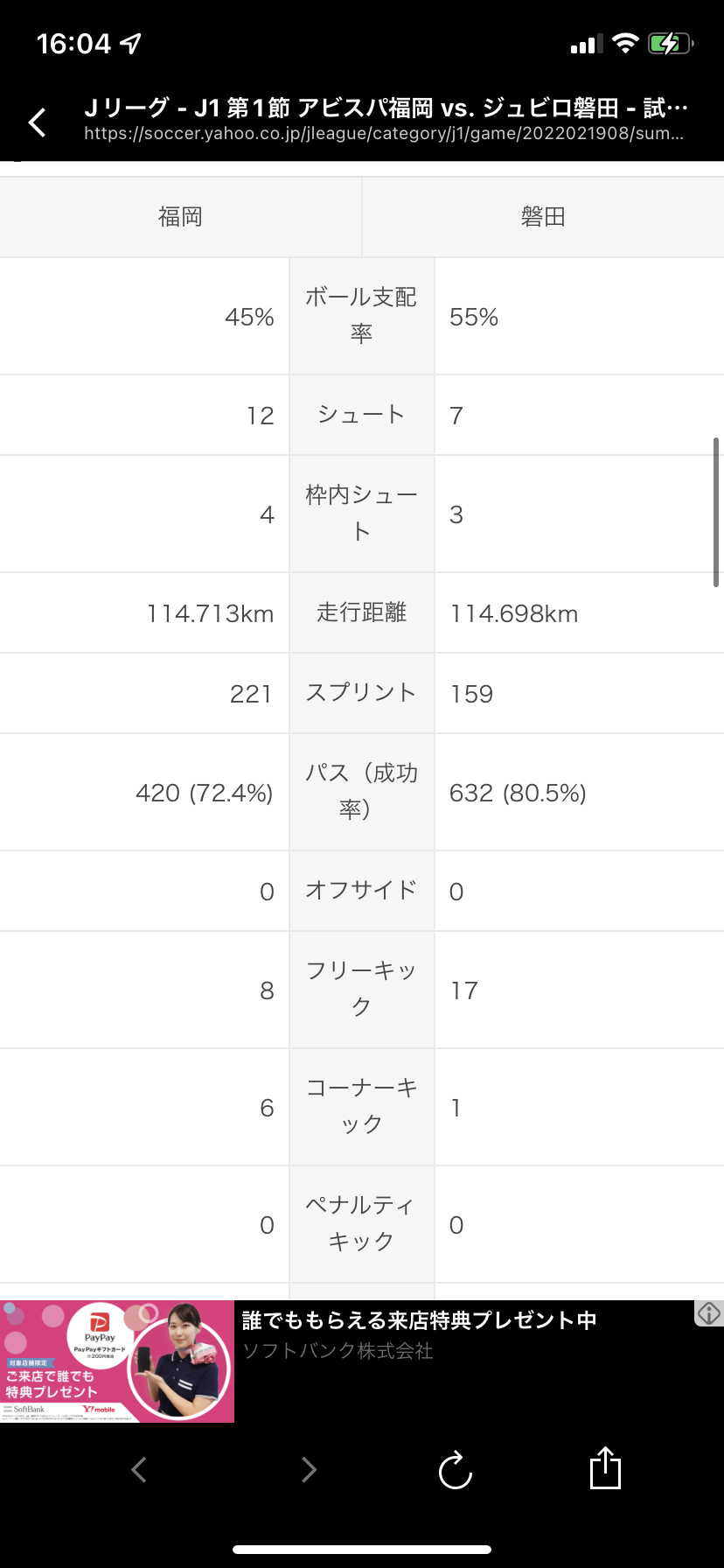Tap the browser forward arrow at bottom

(309, 1469)
